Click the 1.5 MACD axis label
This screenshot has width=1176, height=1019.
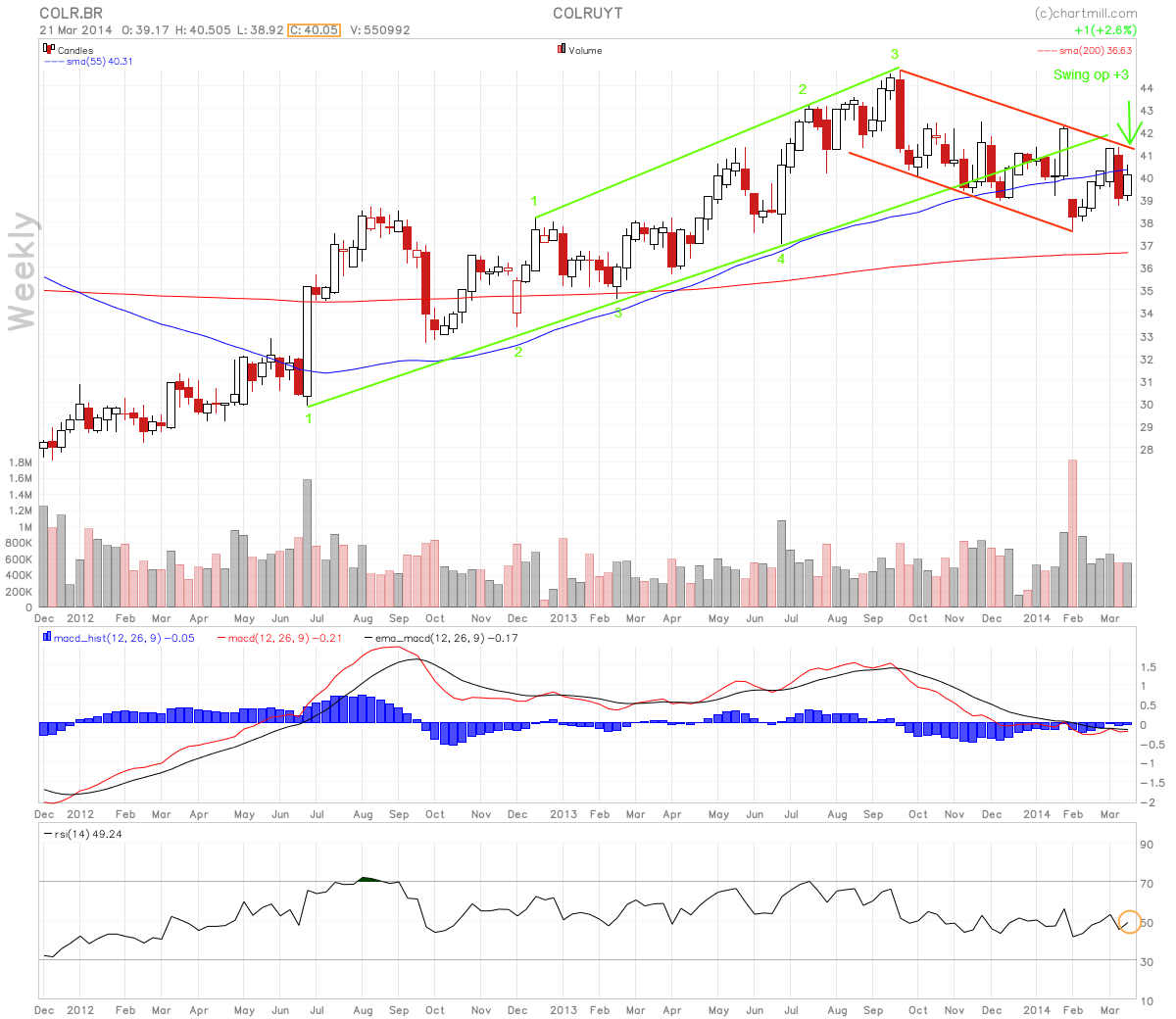click(1149, 667)
